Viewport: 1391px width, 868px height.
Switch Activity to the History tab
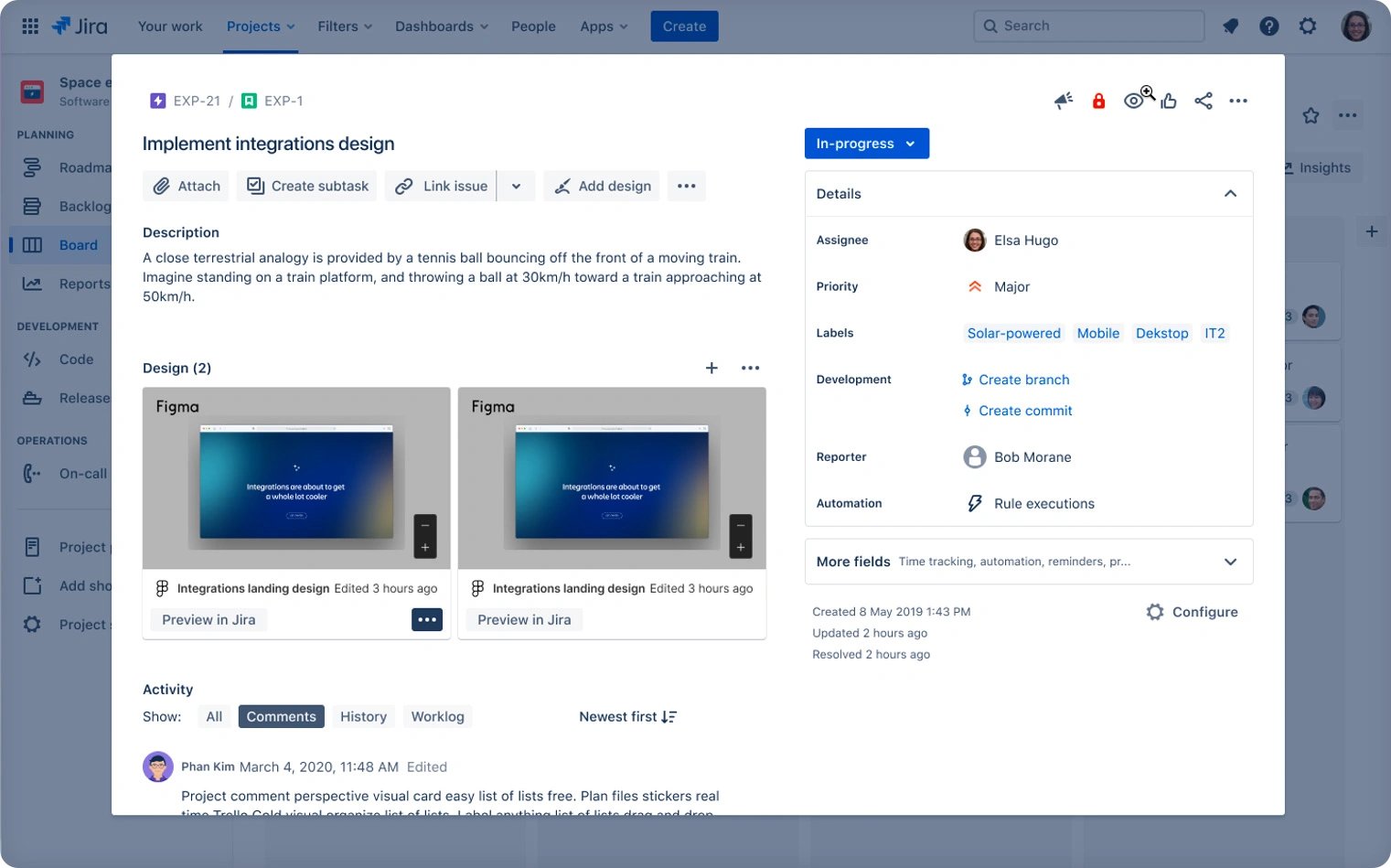pyautogui.click(x=362, y=716)
